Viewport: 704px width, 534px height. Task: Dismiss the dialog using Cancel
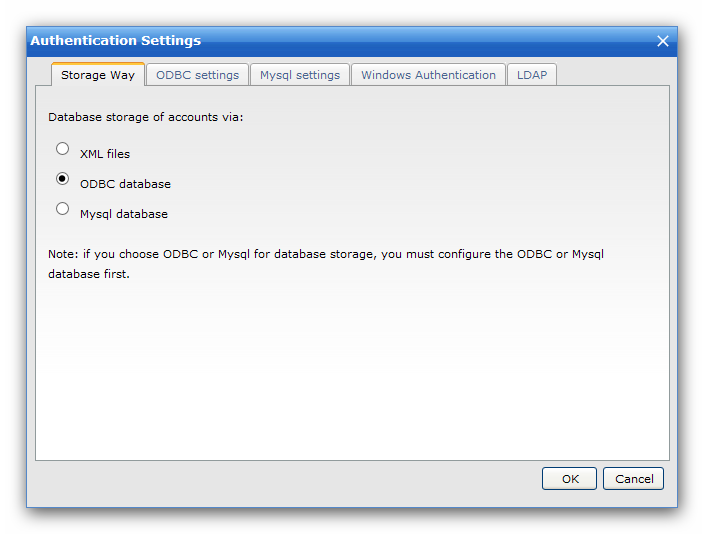pyautogui.click(x=634, y=479)
